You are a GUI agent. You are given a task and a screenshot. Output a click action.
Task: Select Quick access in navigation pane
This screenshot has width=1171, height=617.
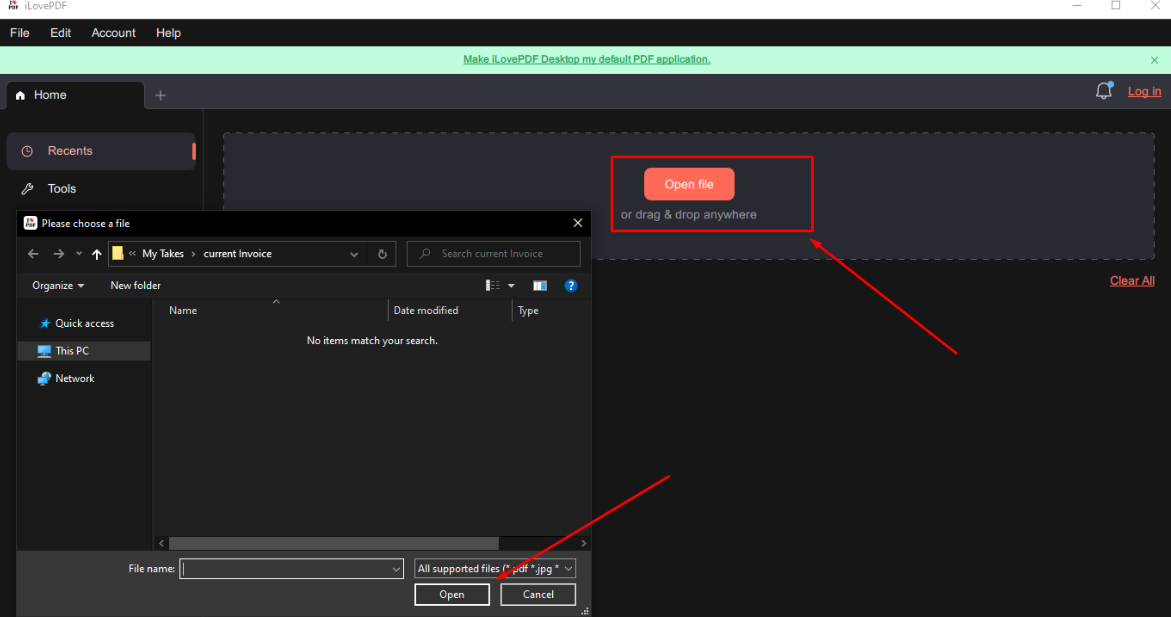pyautogui.click(x=84, y=323)
